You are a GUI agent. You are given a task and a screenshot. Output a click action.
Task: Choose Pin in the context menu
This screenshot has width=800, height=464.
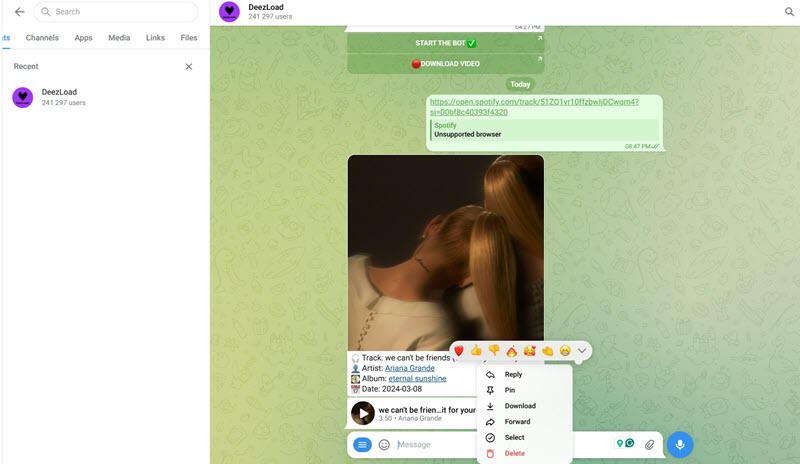point(524,390)
